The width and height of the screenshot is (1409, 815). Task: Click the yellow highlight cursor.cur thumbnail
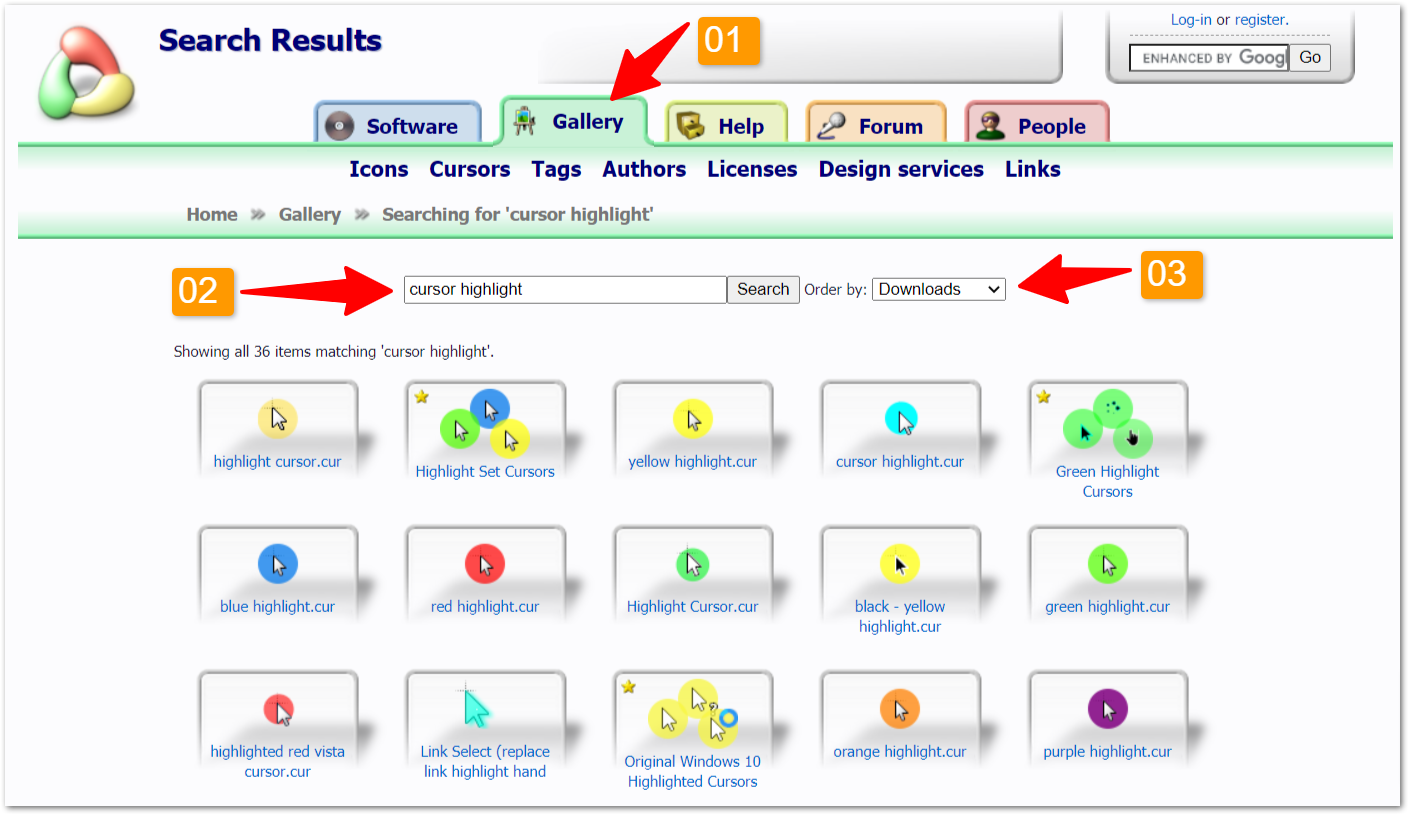pyautogui.click(x=278, y=418)
